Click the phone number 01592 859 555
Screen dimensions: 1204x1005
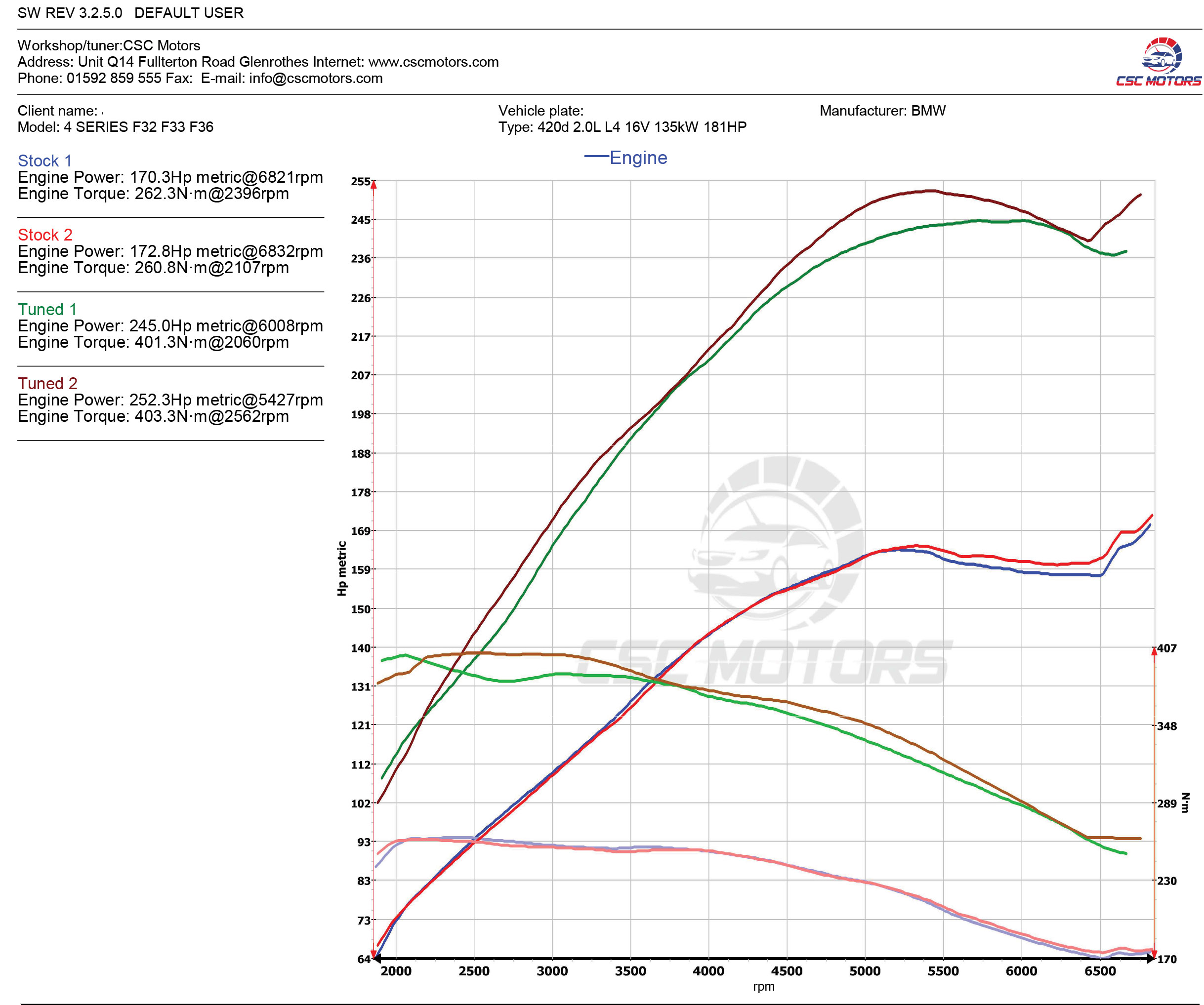tap(114, 78)
